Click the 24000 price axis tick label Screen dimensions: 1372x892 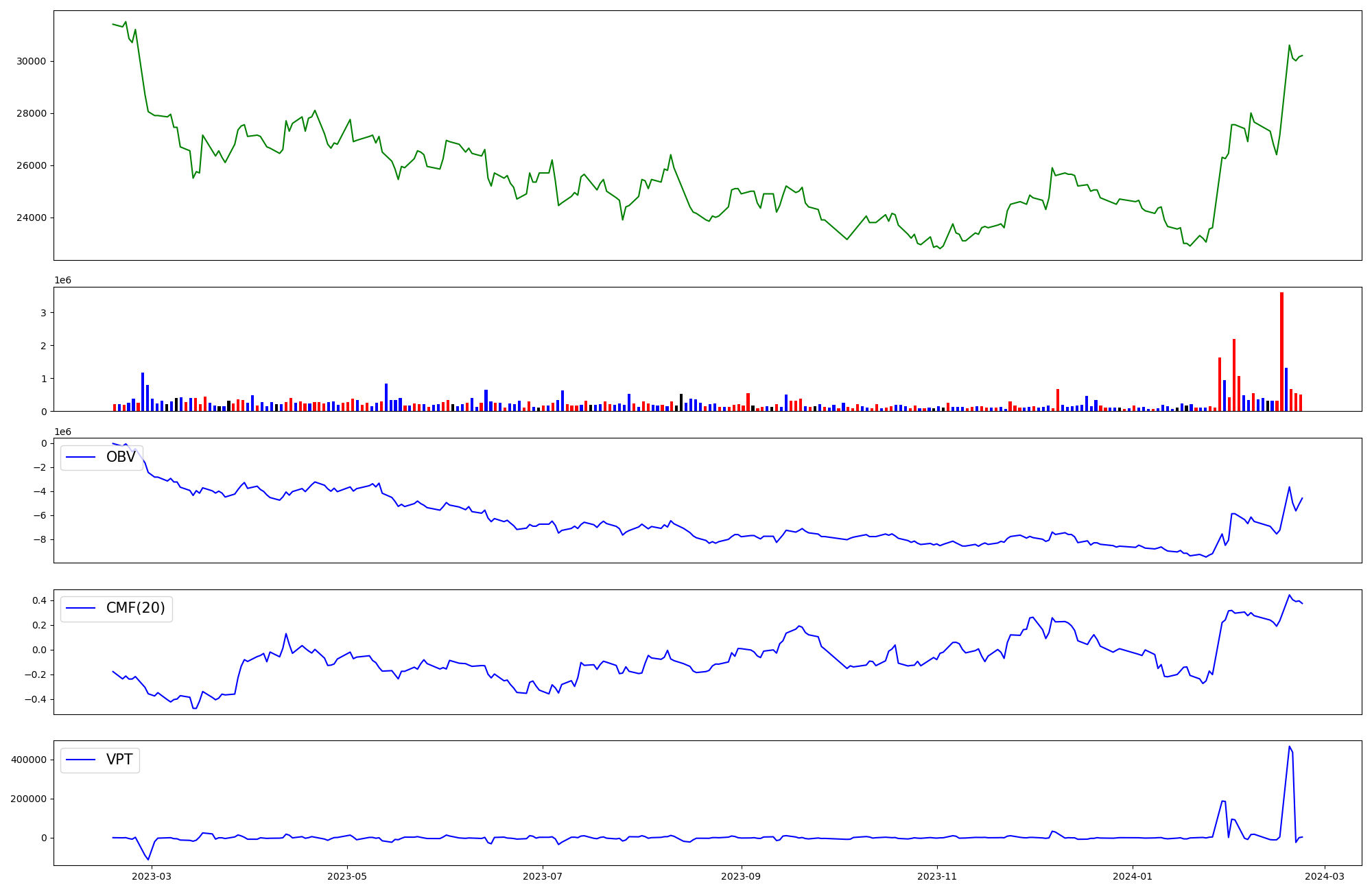pos(31,218)
